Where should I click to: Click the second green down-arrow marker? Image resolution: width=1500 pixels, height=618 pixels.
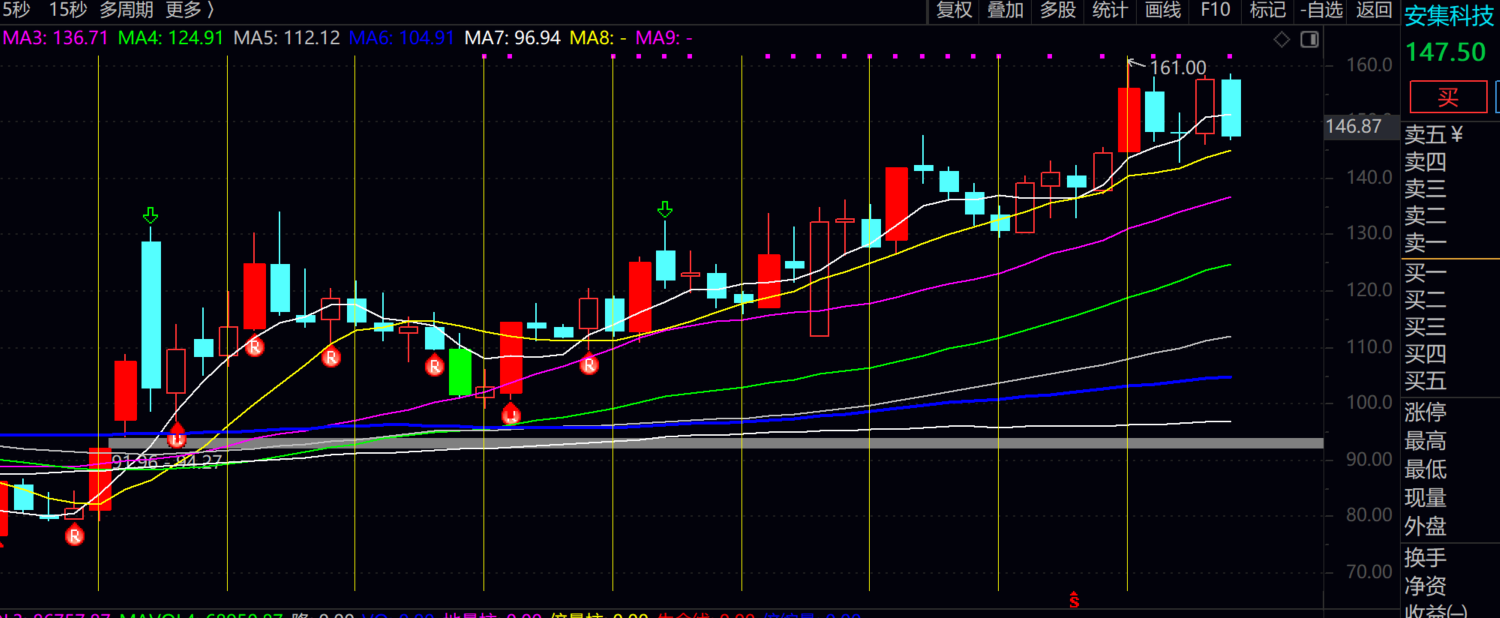pos(665,209)
